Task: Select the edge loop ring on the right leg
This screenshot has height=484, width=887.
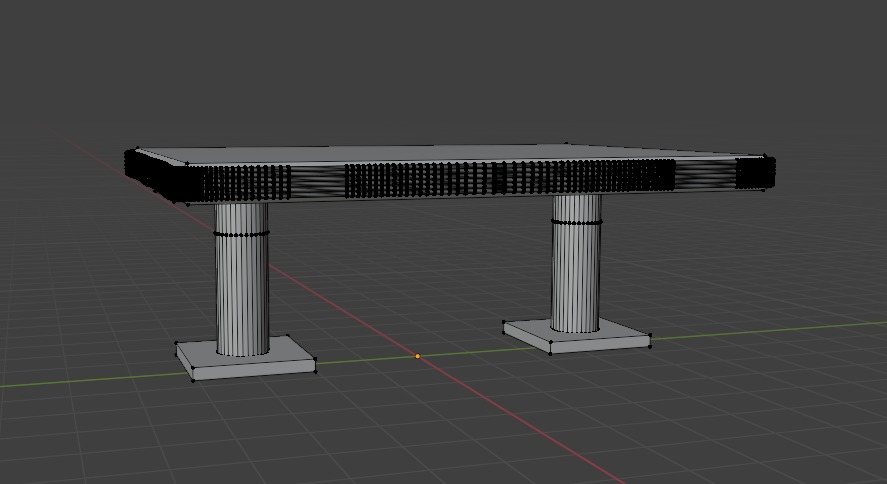Action: click(576, 222)
